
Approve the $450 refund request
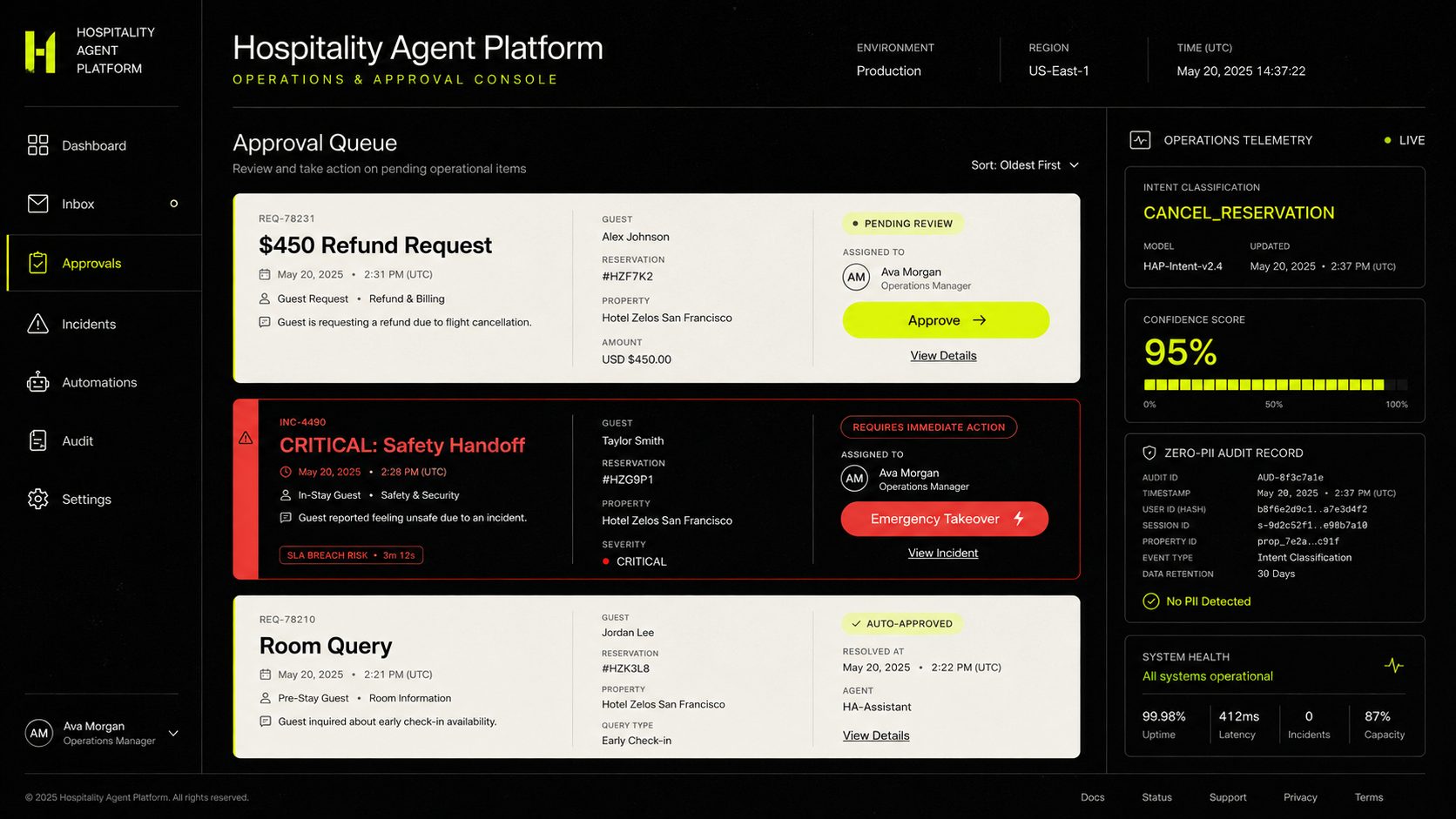946,320
